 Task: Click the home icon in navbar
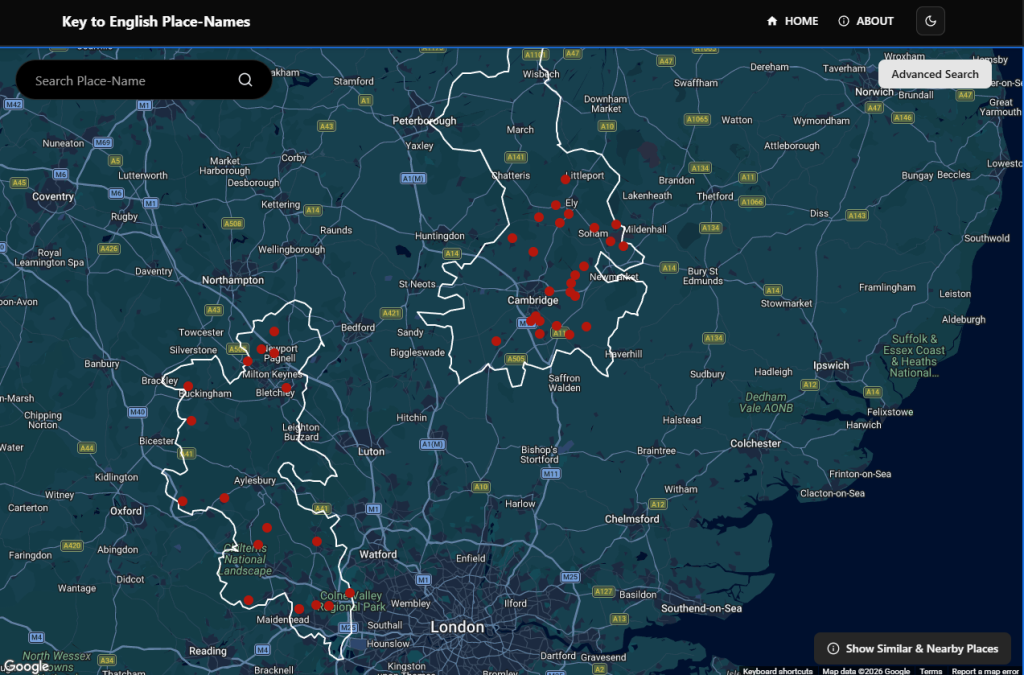click(772, 21)
